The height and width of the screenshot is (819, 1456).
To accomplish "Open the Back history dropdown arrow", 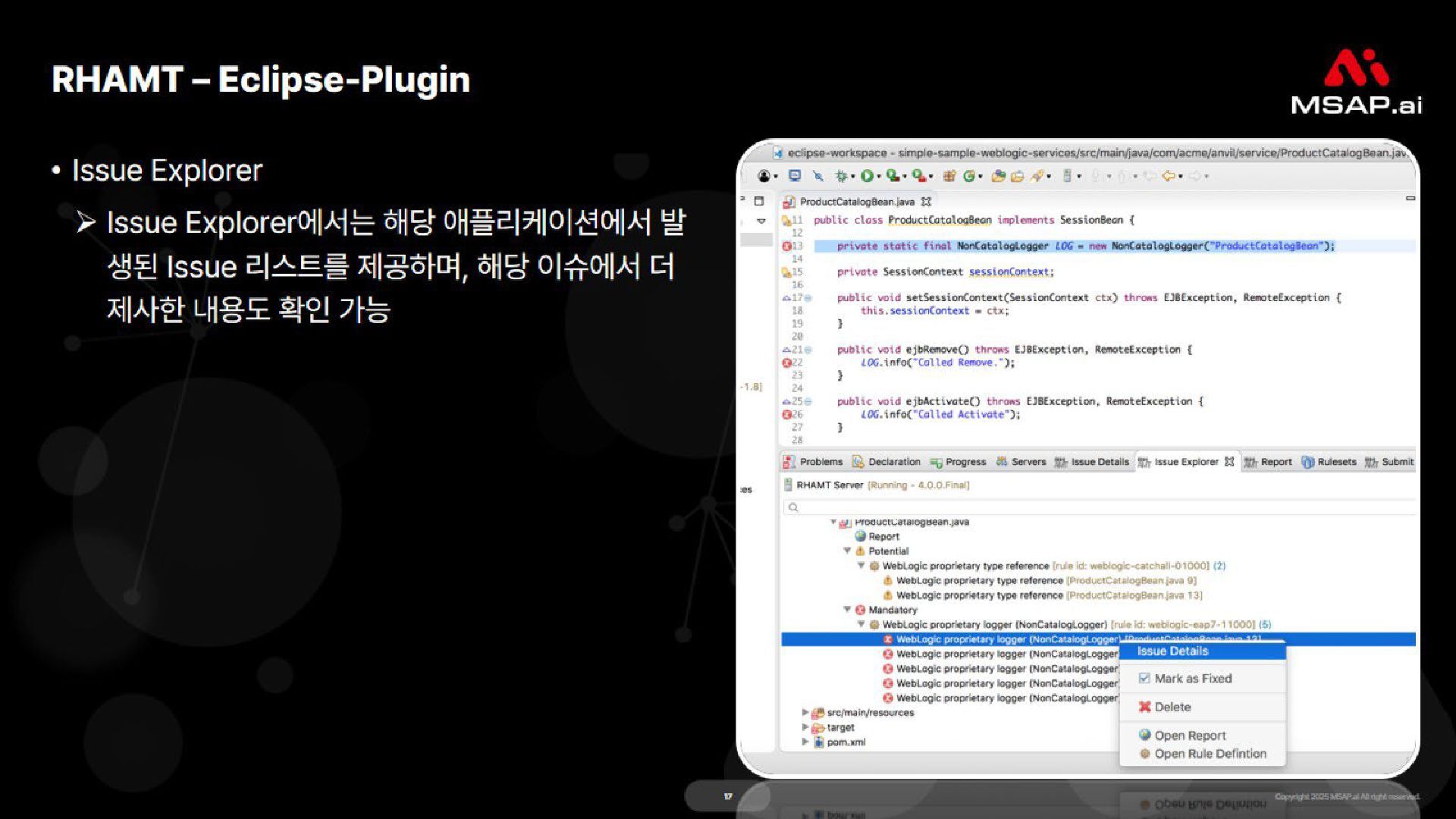I will pos(1181,177).
